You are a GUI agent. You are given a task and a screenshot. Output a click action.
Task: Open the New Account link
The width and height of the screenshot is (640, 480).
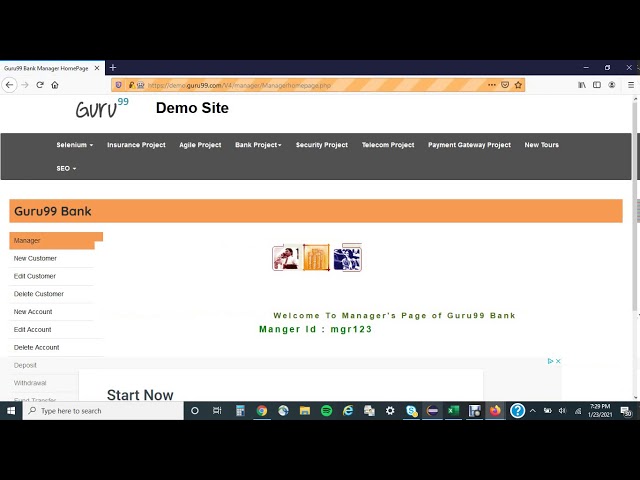[x=33, y=312]
